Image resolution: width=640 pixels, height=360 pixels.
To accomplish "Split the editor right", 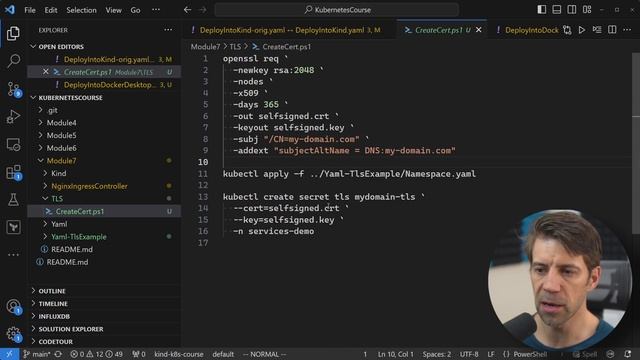I will (x=612, y=30).
